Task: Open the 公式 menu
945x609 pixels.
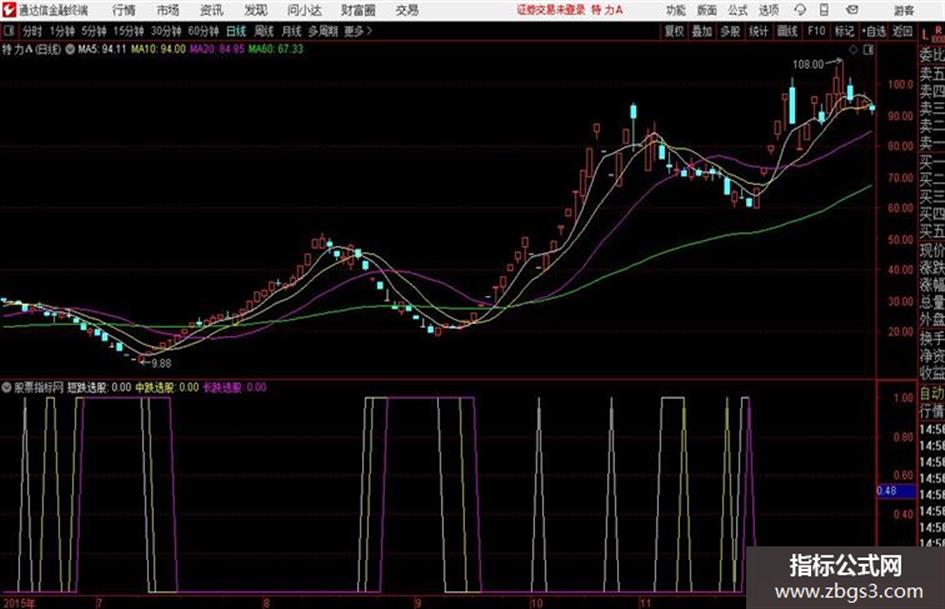Action: (738, 10)
